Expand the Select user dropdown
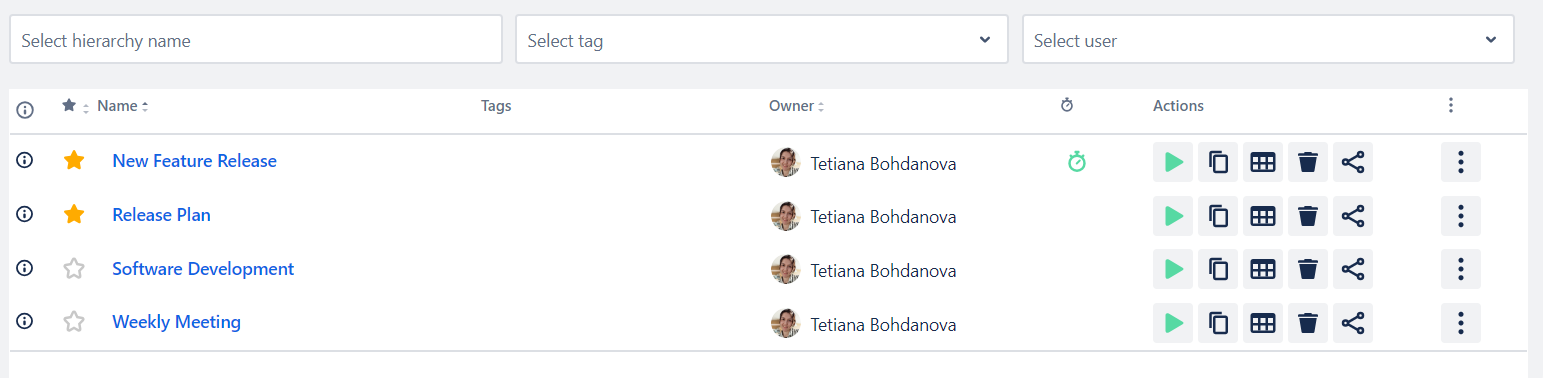The height and width of the screenshot is (378, 1551). [x=1268, y=40]
